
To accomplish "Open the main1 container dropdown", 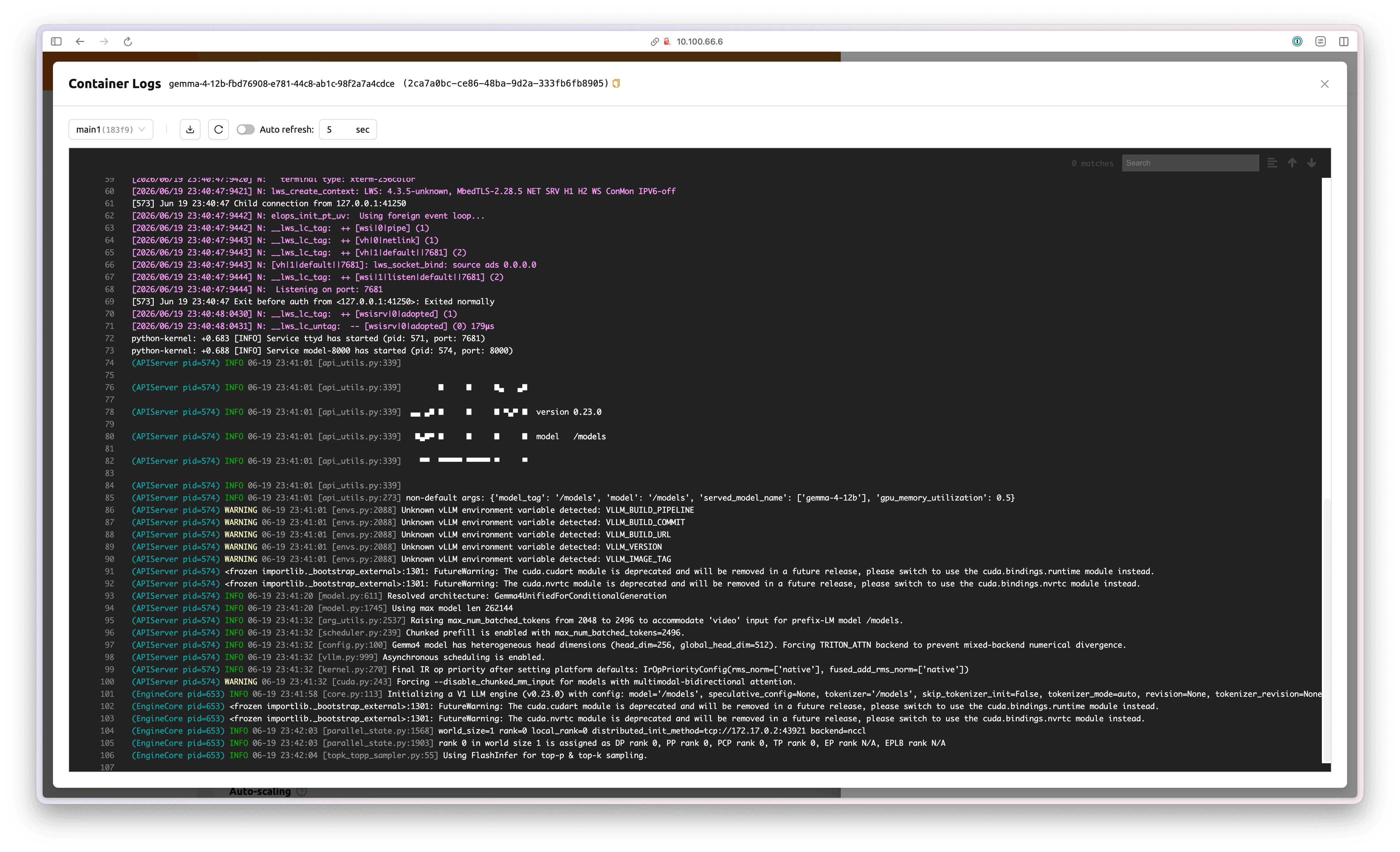I will coord(111,129).
